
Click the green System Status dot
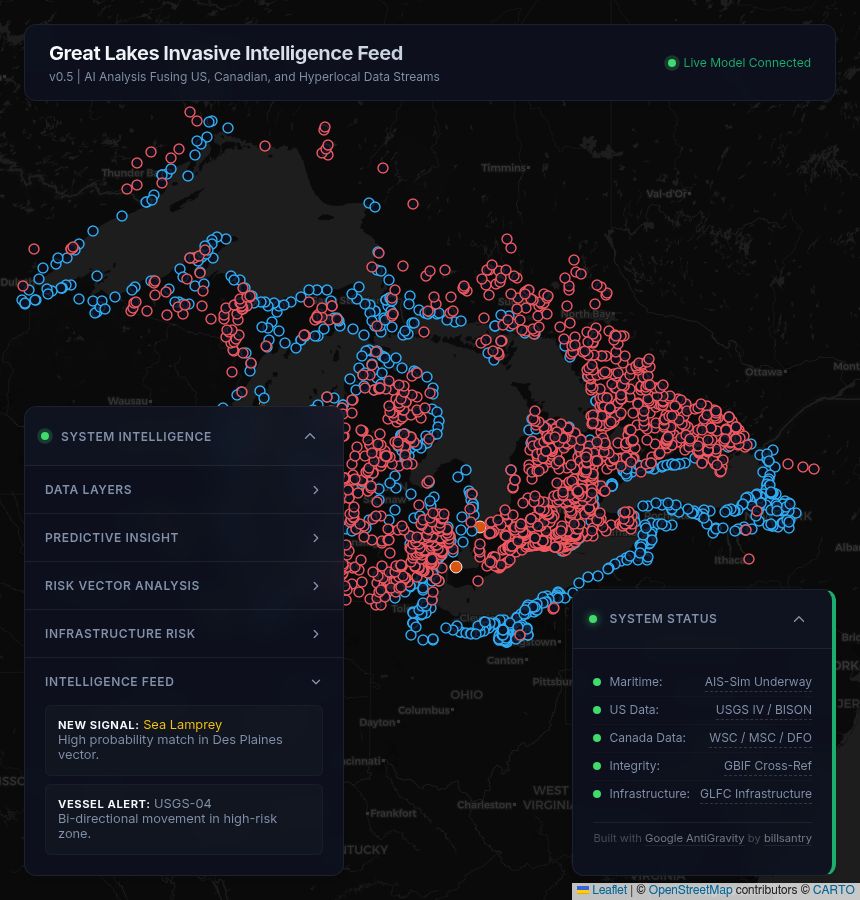click(593, 618)
